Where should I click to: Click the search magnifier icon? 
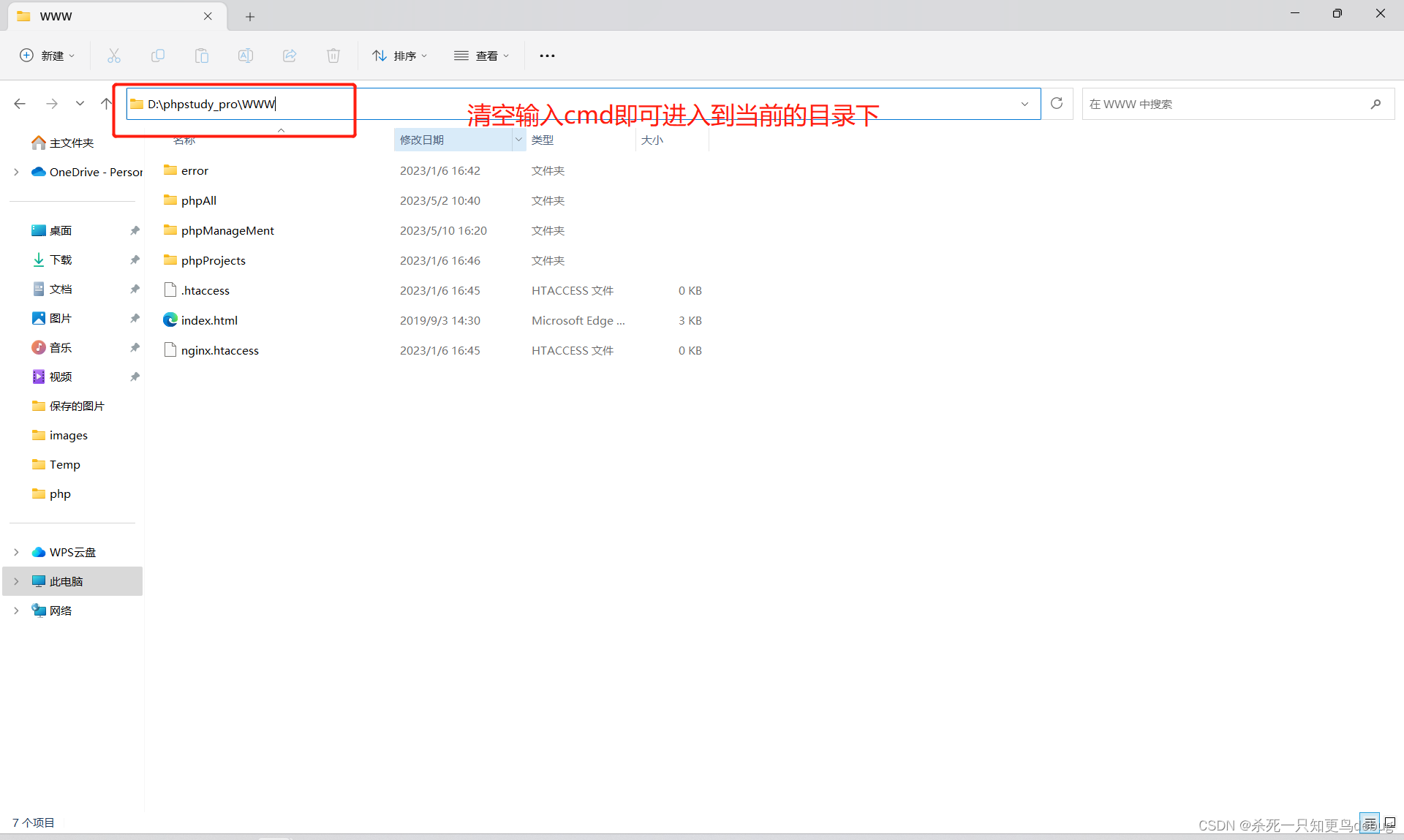[1375, 104]
